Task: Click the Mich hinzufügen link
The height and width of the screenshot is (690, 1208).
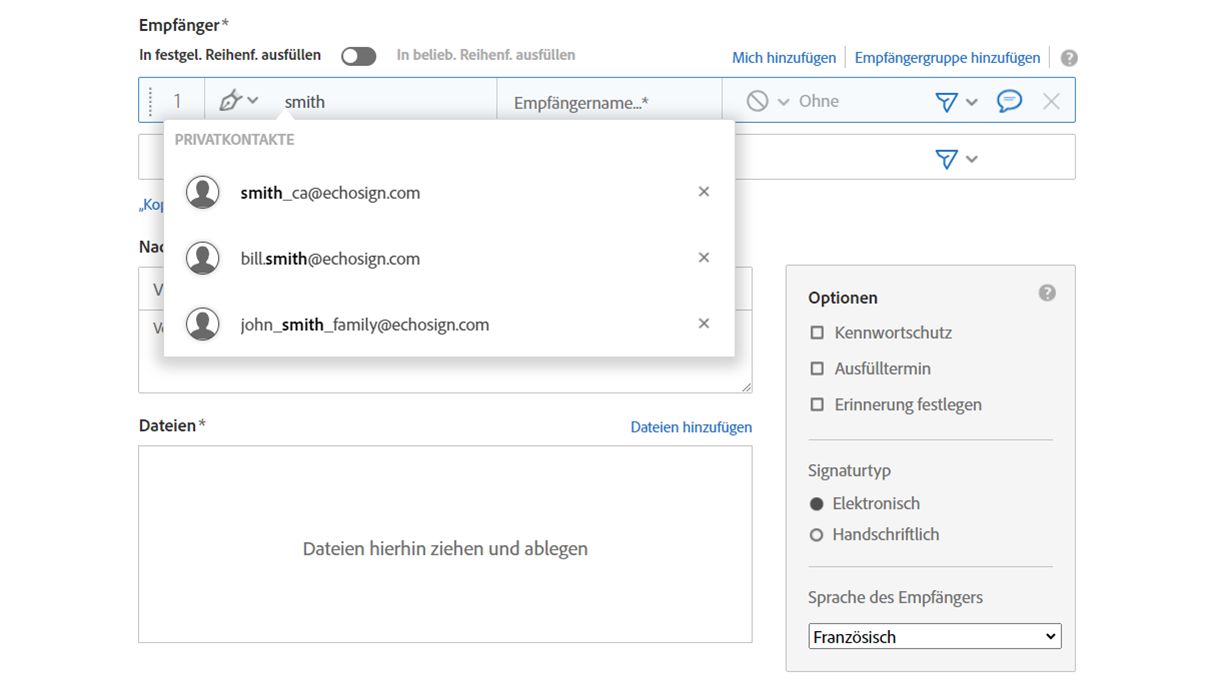Action: 784,58
